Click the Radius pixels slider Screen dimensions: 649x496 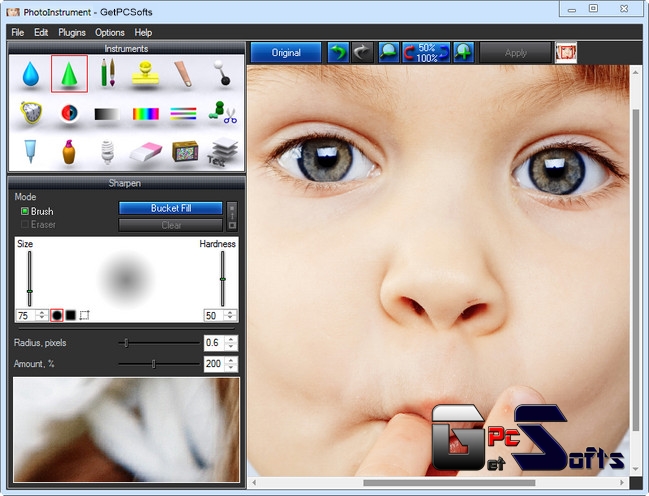[x=159, y=343]
